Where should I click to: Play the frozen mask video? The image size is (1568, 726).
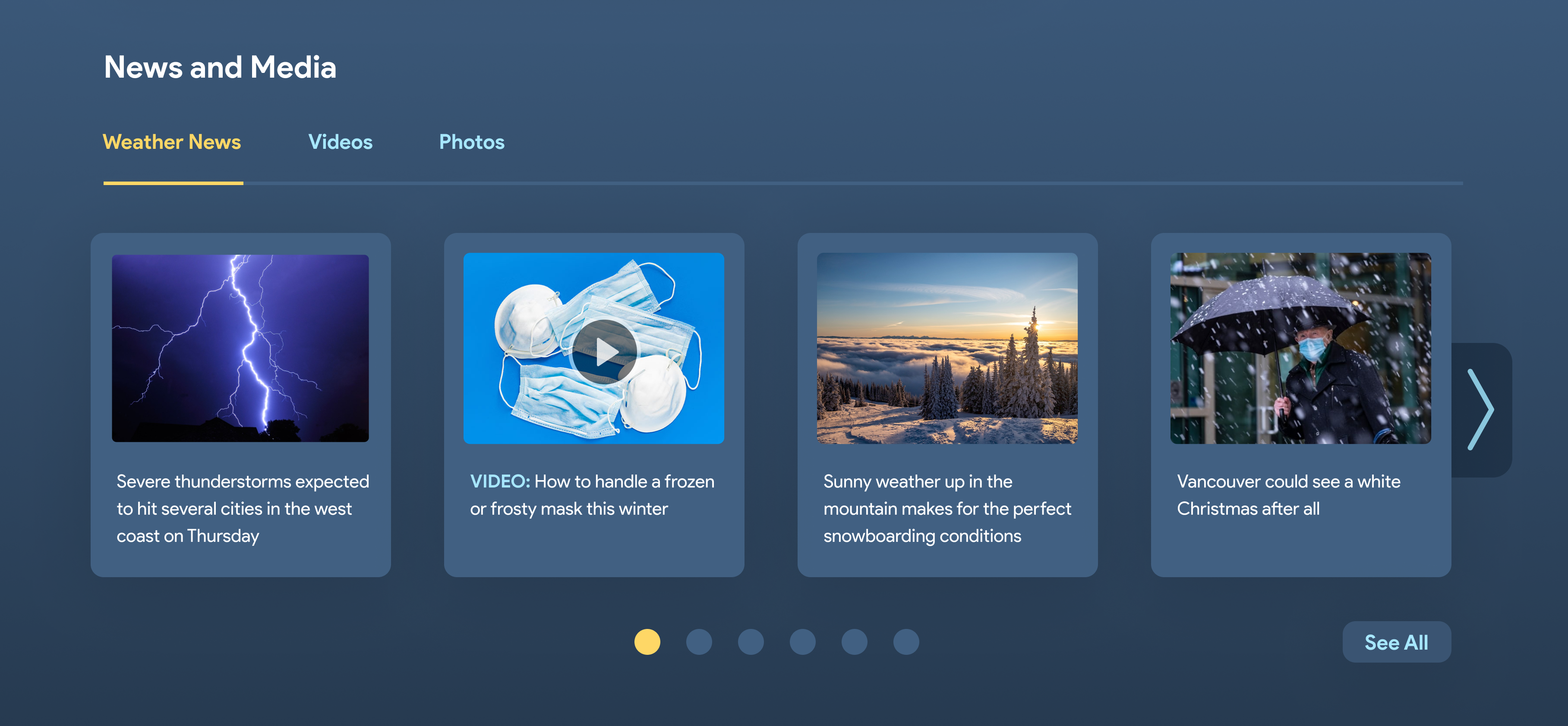604,352
